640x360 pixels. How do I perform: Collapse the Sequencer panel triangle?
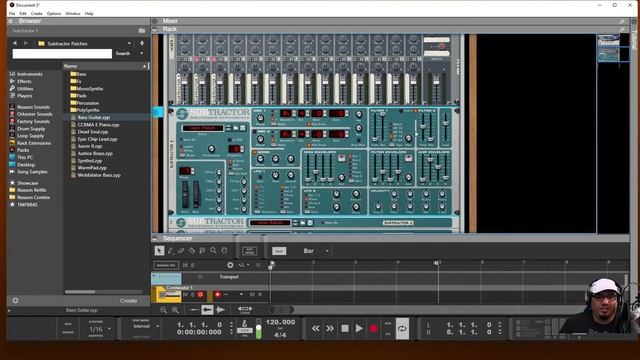(155, 238)
